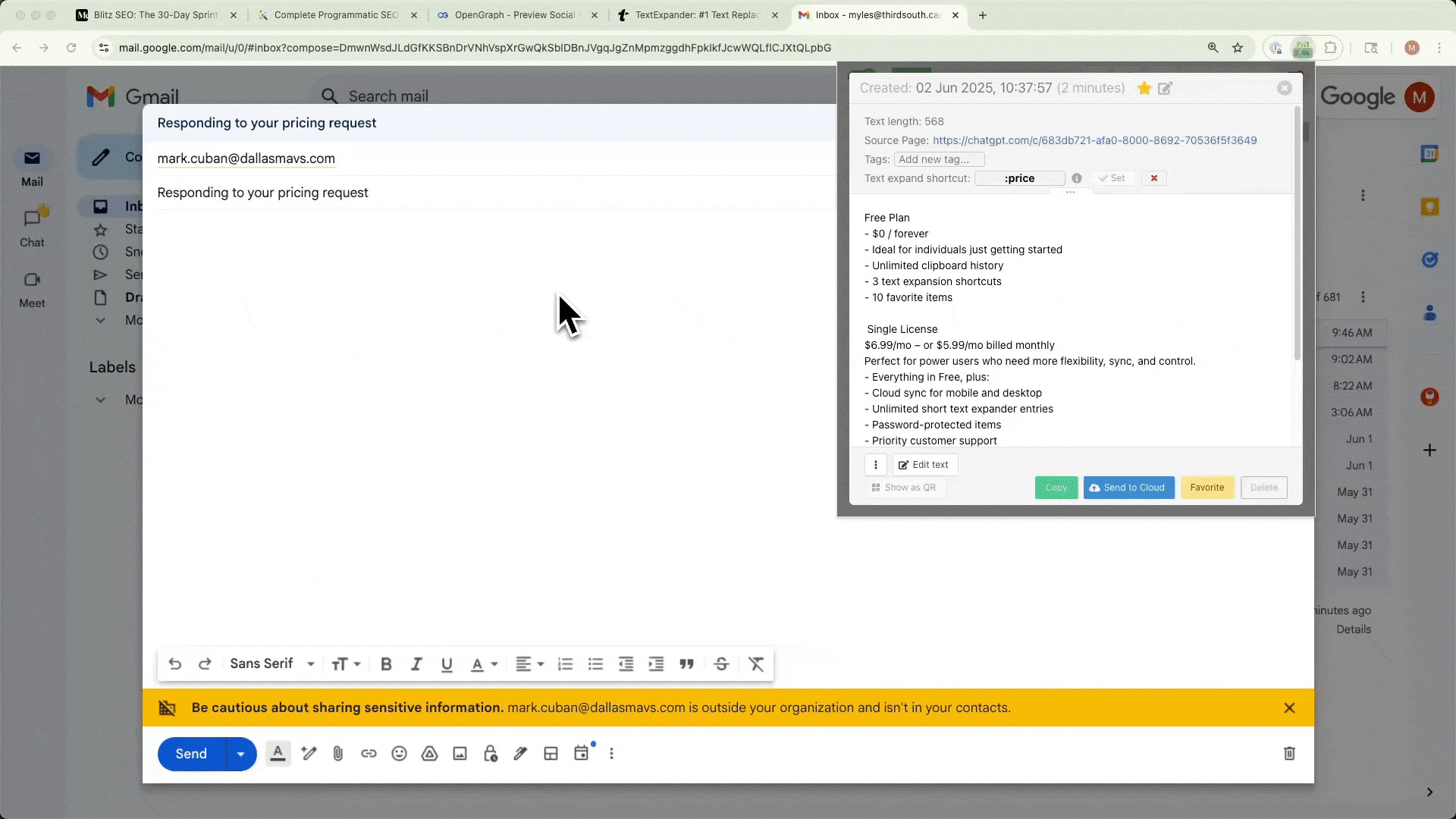Open the text alignment dropdown

pos(529,664)
